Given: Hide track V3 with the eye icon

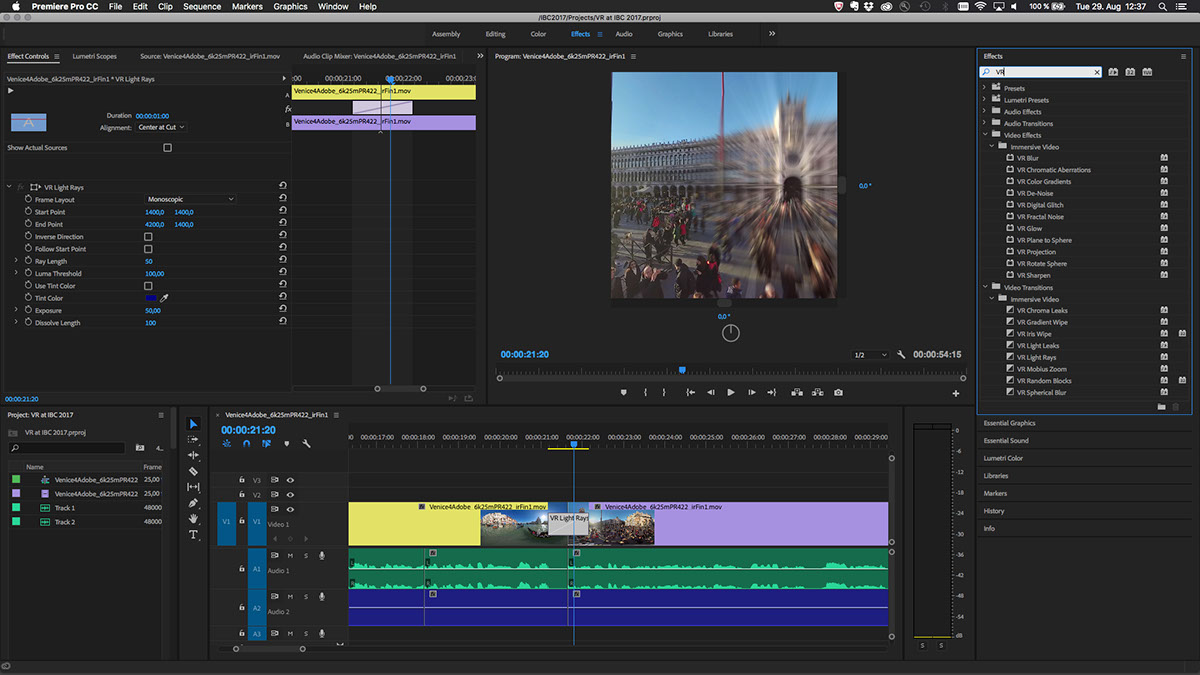Looking at the screenshot, I should point(290,480).
